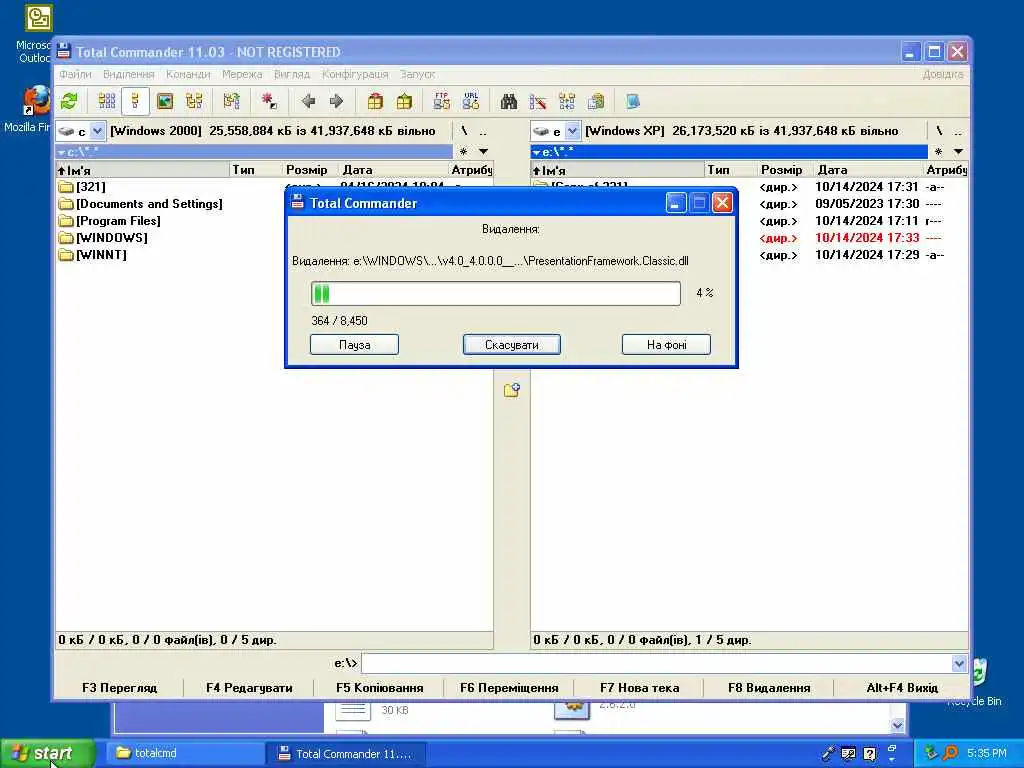Click the deletion progress bar
Screen dimensions: 1024x768
click(x=496, y=293)
